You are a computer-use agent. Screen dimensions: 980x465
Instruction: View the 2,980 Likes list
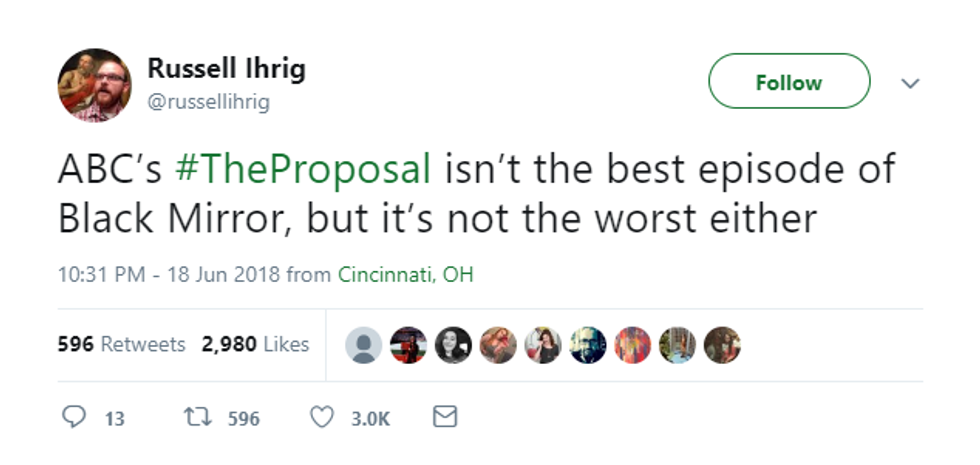(x=255, y=344)
